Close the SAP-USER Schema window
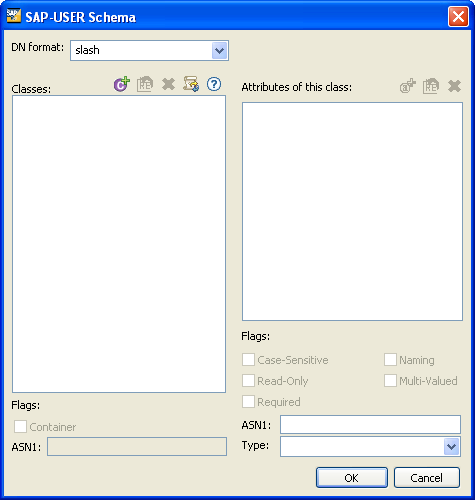475x500 pixels. click(x=458, y=16)
